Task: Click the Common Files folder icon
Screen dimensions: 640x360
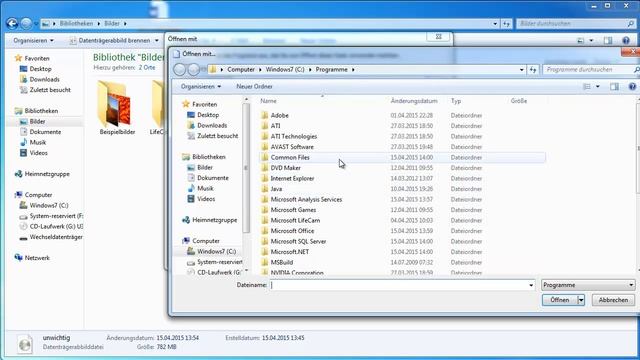Action: (264, 158)
